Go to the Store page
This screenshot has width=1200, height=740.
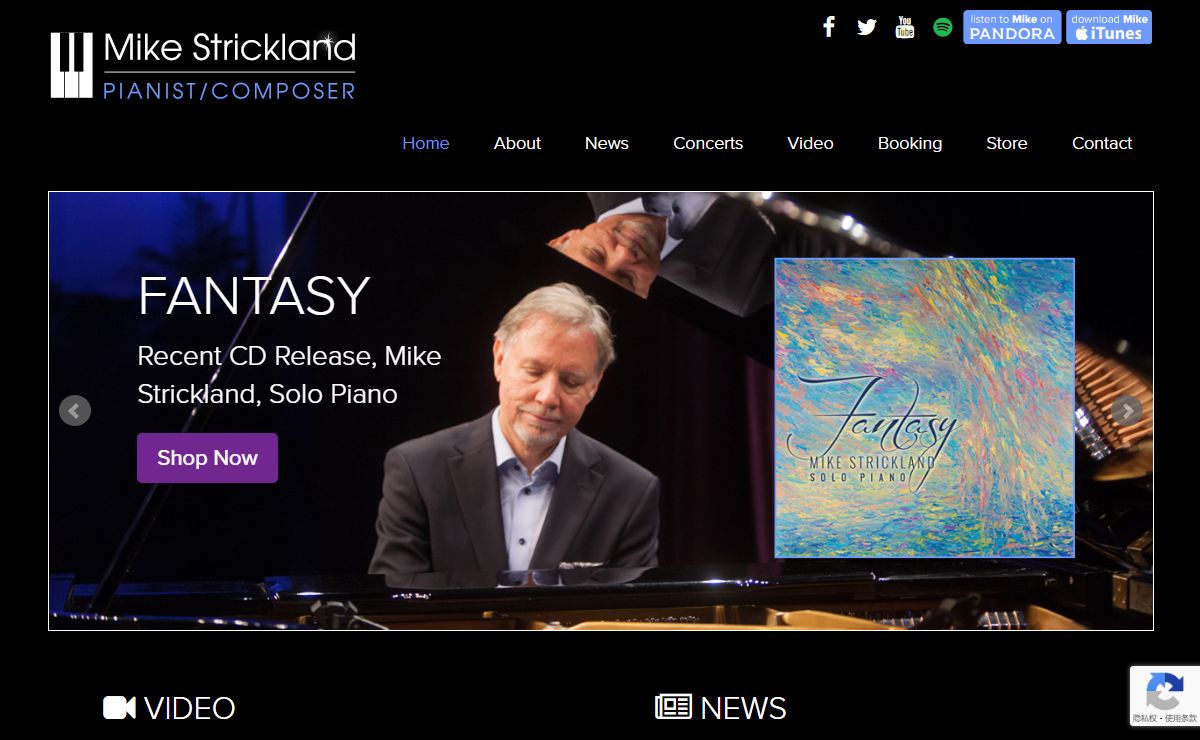1007,143
